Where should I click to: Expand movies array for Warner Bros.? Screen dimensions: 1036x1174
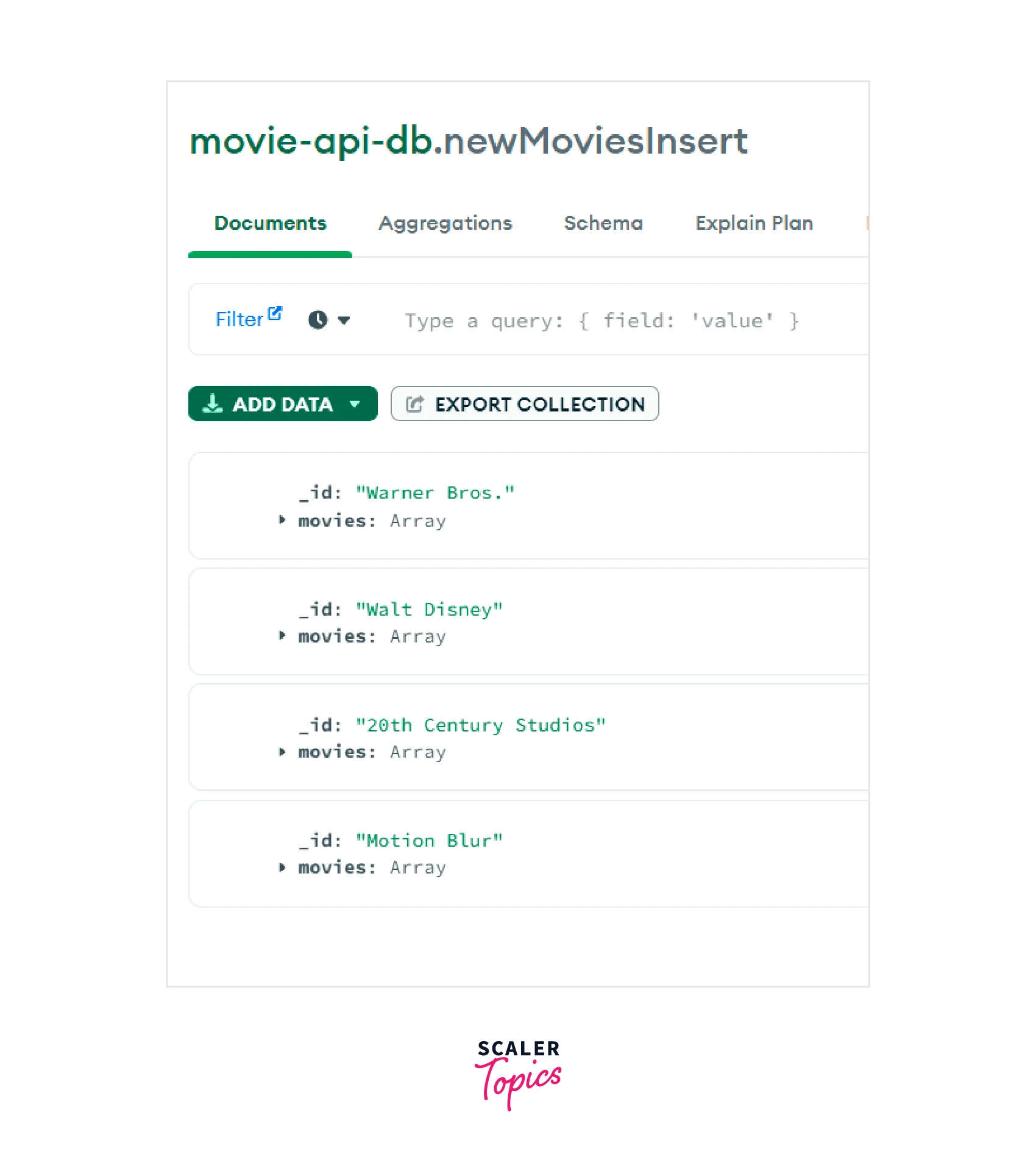click(282, 520)
